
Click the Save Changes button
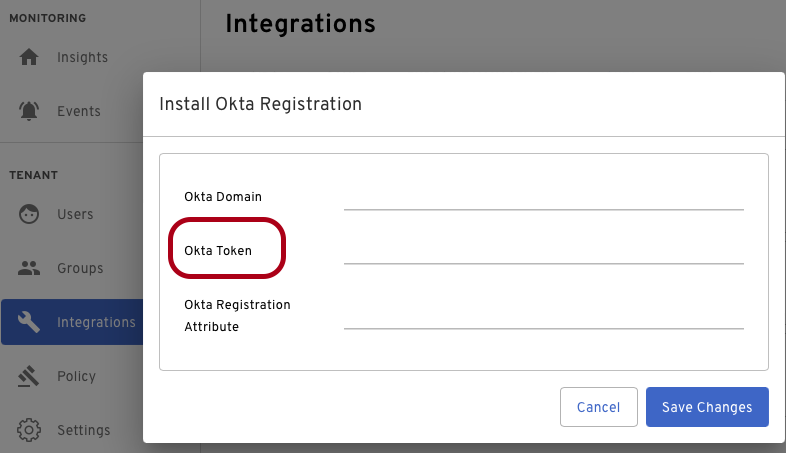tap(707, 407)
